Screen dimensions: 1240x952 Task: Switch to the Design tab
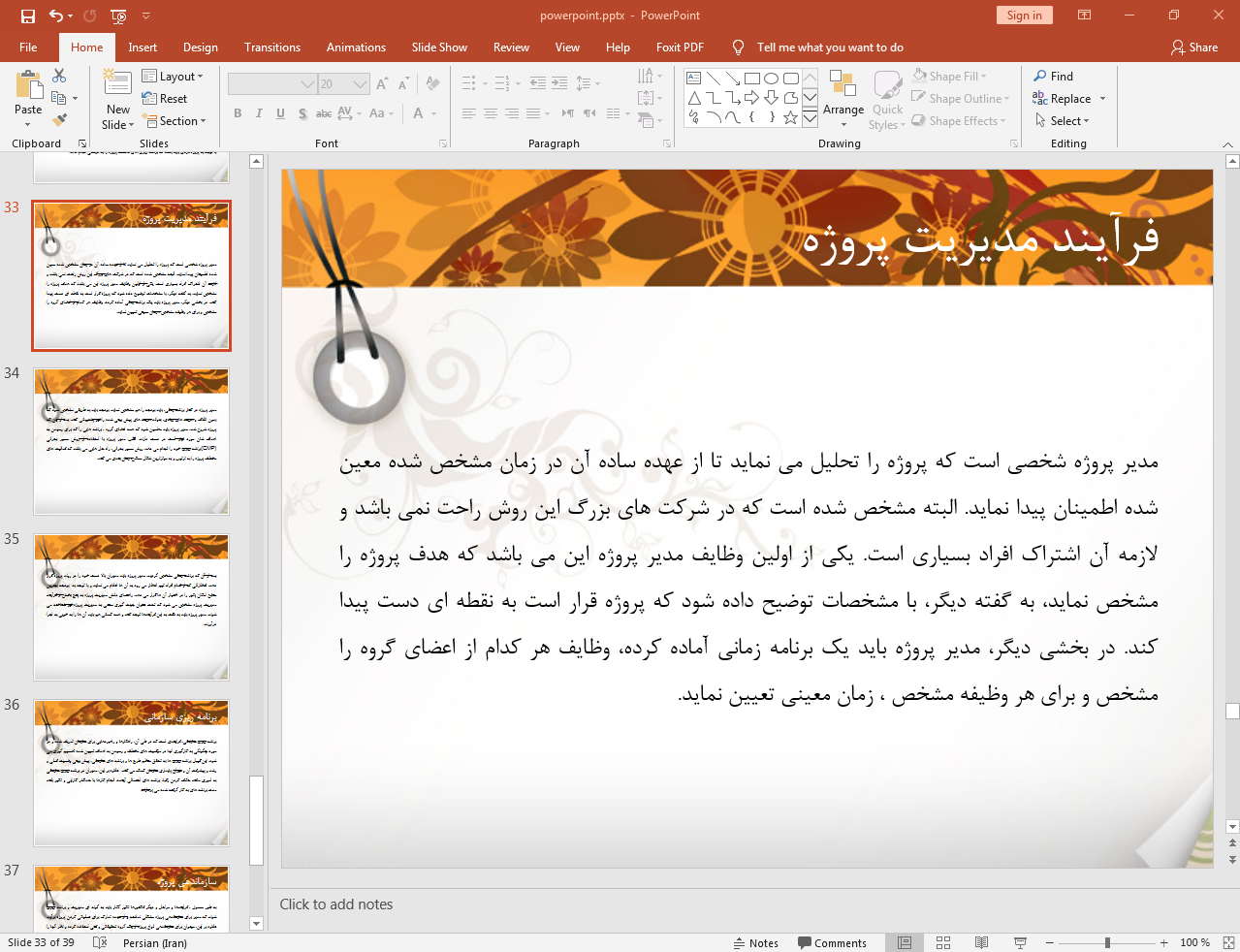(x=201, y=48)
